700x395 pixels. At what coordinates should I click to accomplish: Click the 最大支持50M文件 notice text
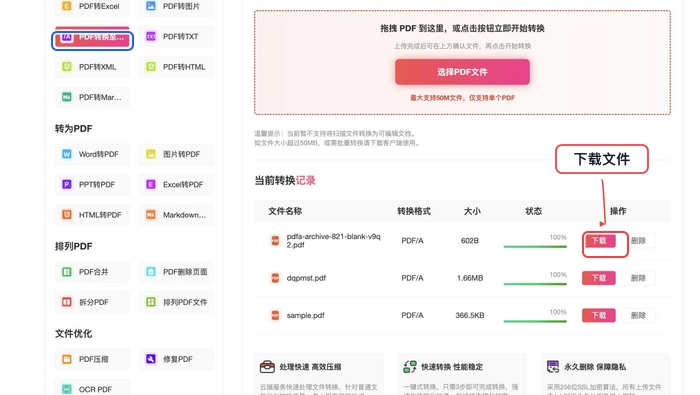pyautogui.click(x=462, y=98)
